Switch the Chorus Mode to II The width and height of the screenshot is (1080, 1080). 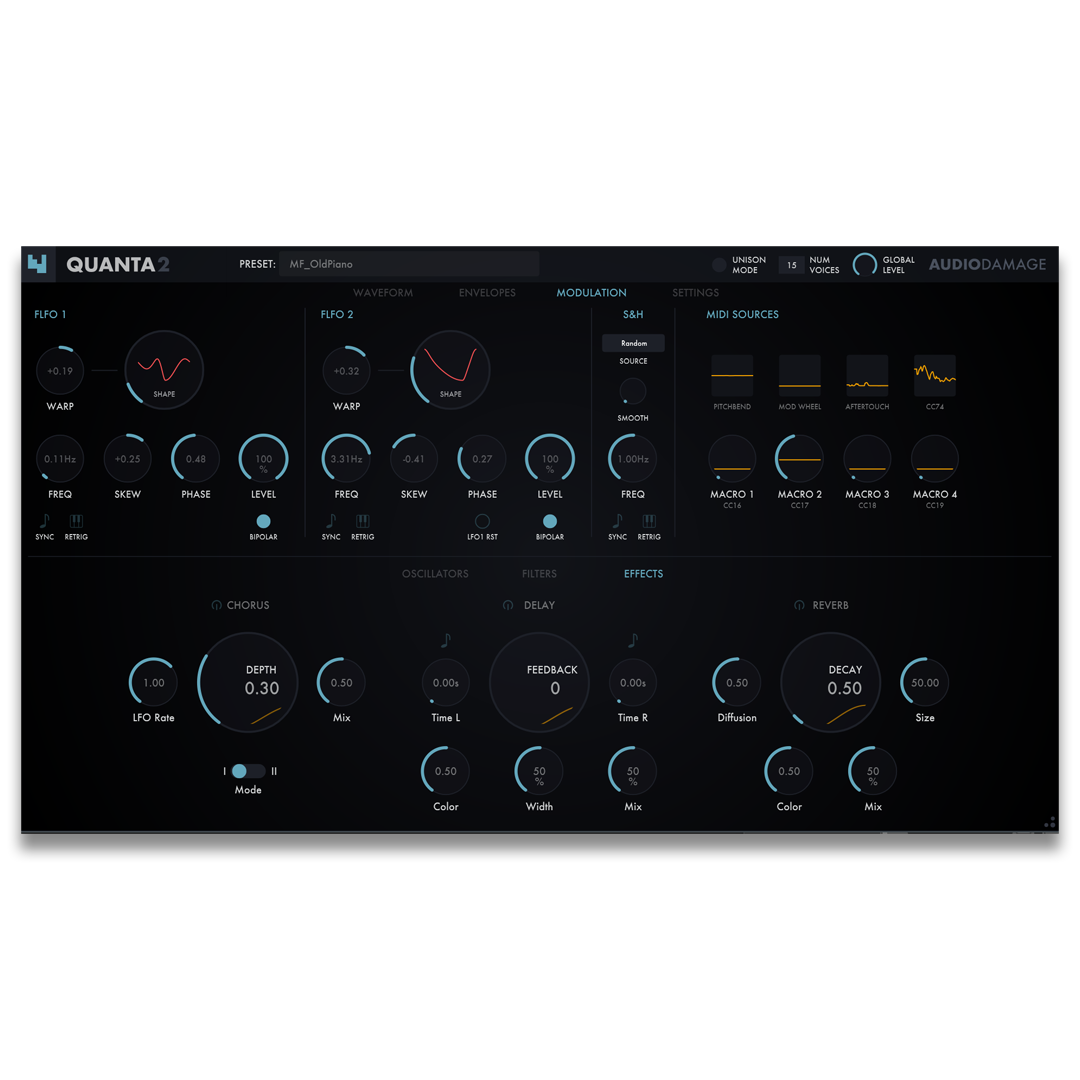pos(260,771)
